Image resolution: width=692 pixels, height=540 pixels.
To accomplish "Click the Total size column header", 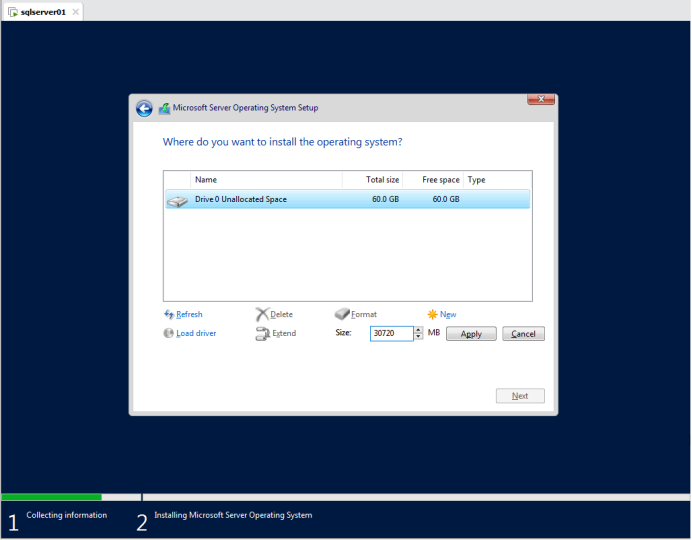I will coord(372,180).
